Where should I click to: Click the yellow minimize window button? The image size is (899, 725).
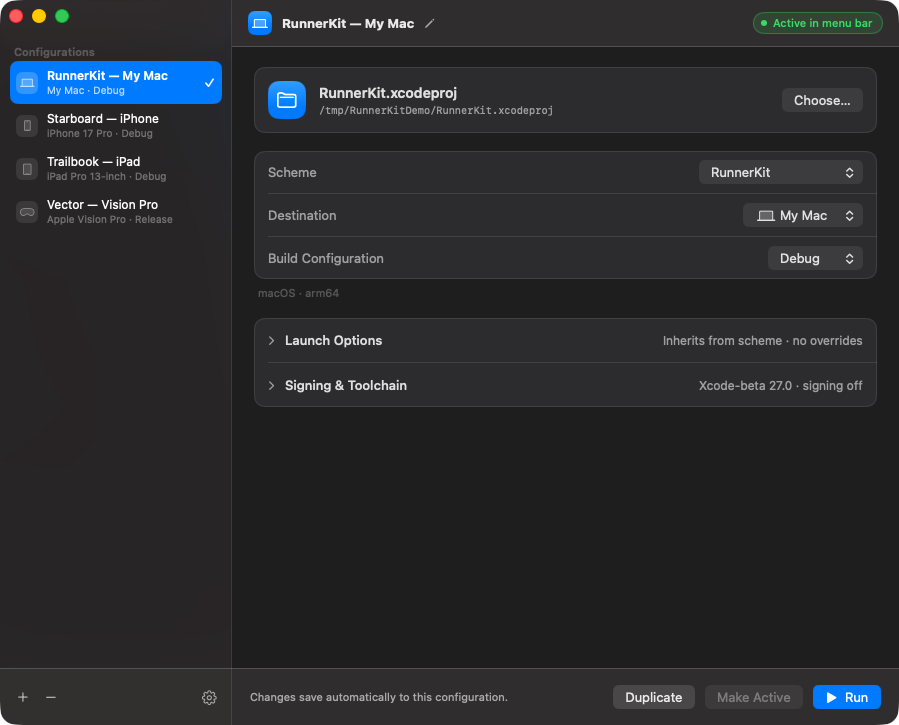(39, 16)
